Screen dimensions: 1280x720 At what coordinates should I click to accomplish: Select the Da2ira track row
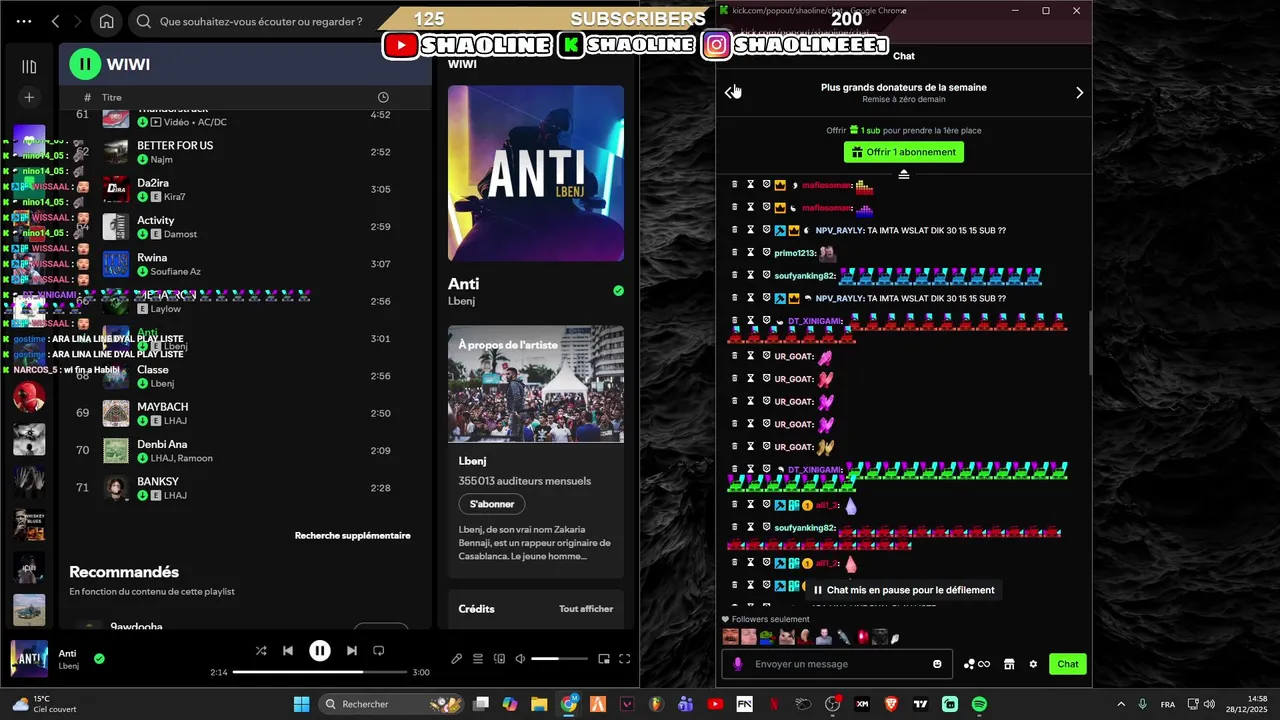coord(245,189)
